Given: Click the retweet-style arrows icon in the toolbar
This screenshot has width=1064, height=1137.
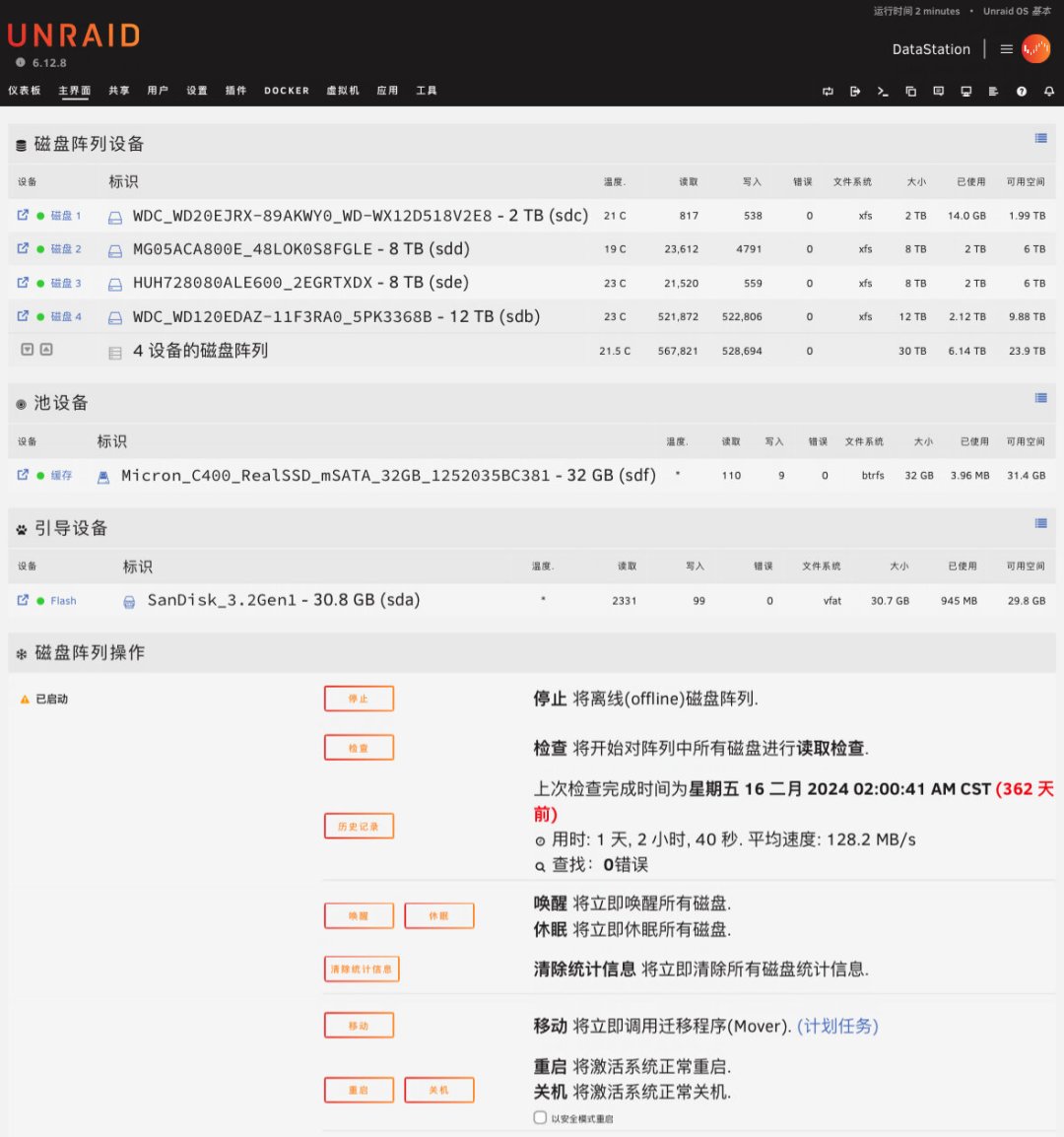Looking at the screenshot, I should 828,92.
